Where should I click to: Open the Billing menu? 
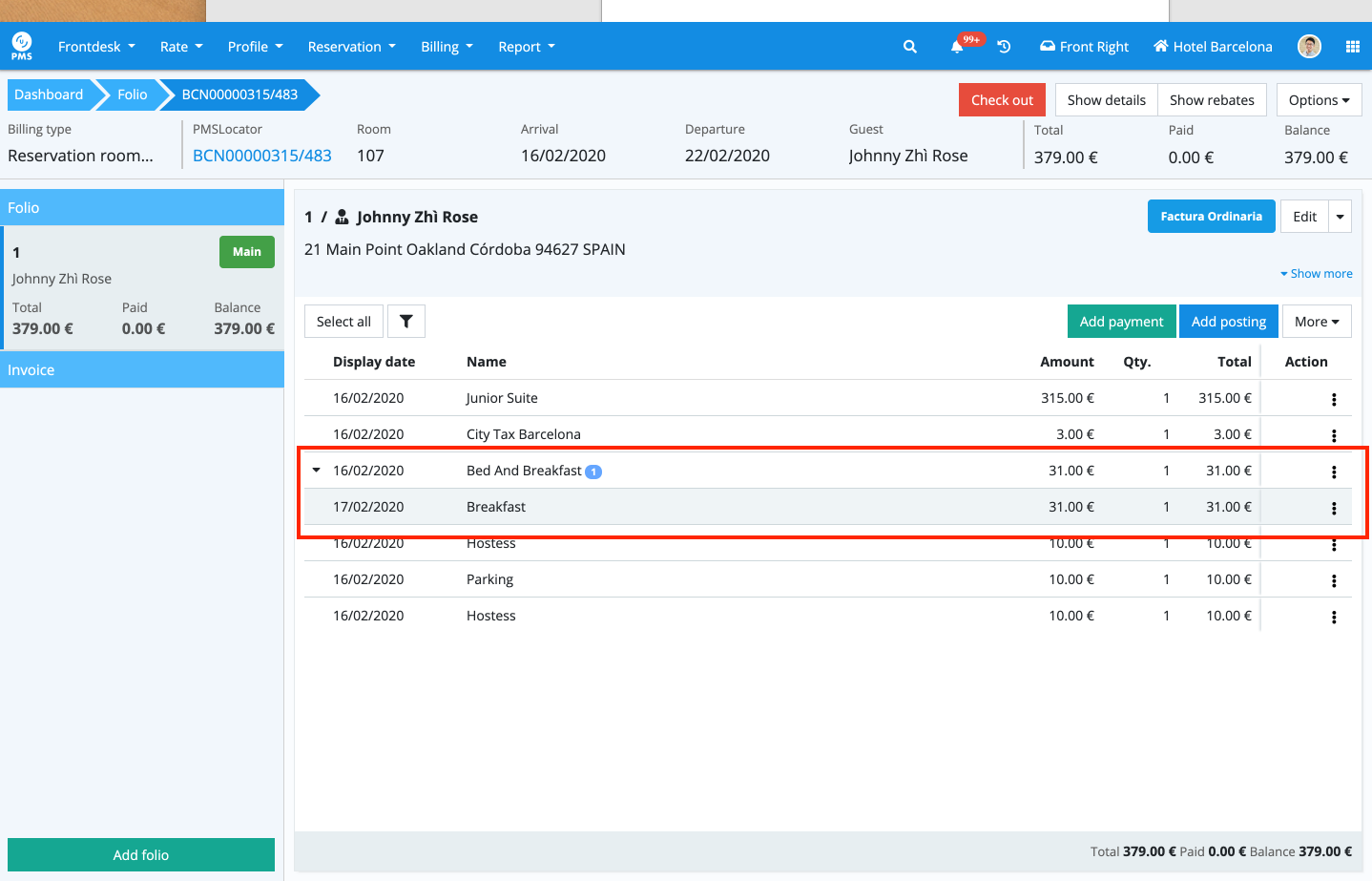click(447, 47)
